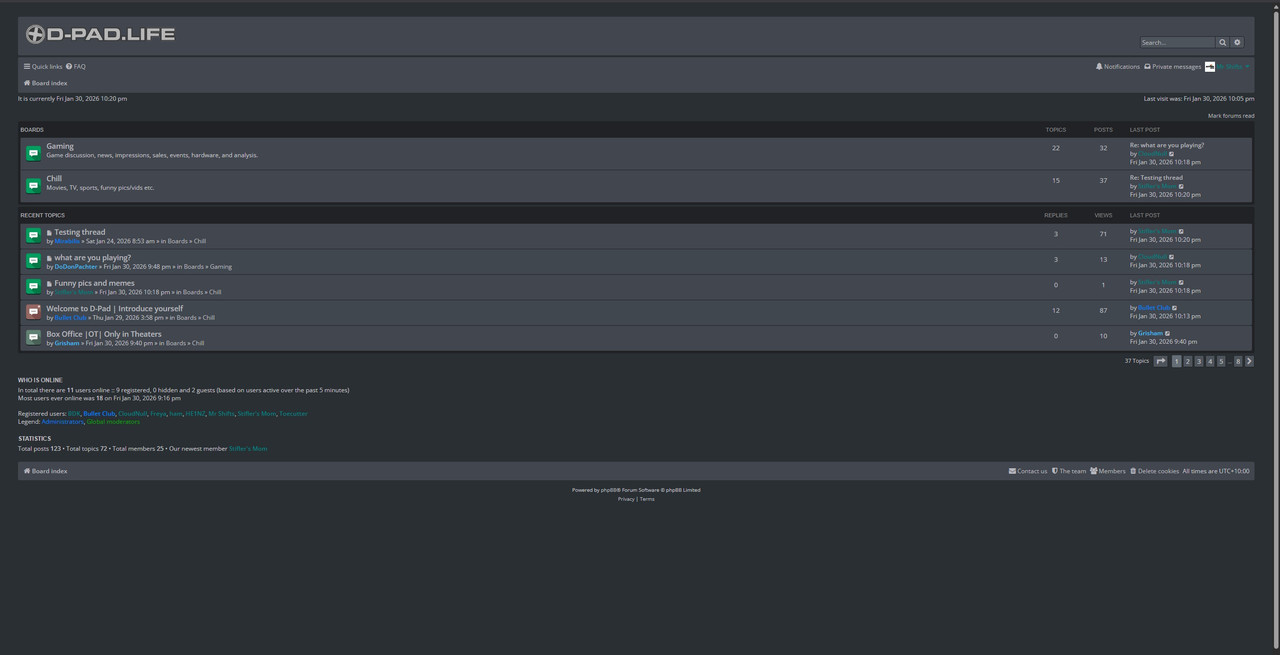Open The team page
1280x655 pixels.
click(1069, 471)
